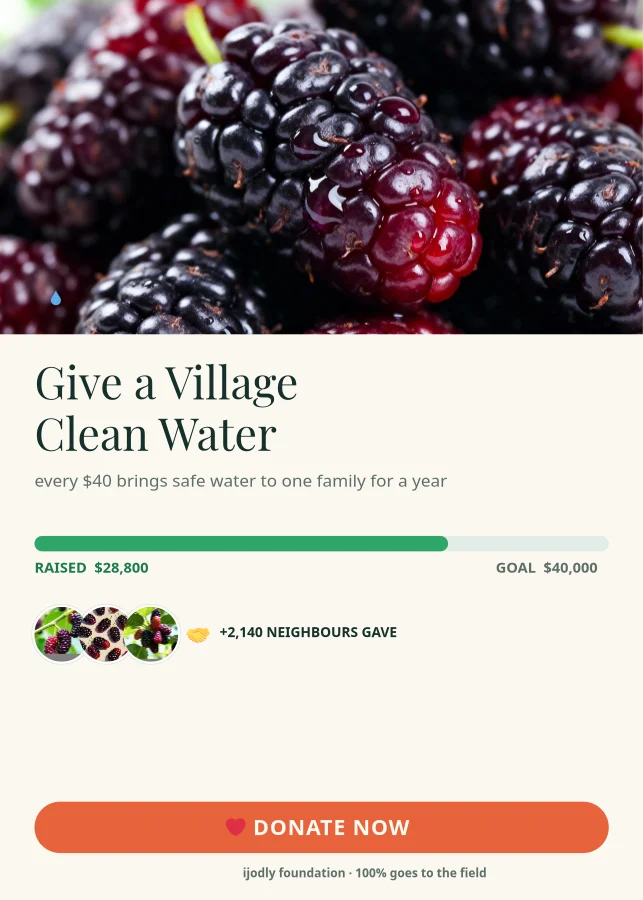Click the word GOAL under progress bar
The height and width of the screenshot is (900, 643).
coord(516,568)
